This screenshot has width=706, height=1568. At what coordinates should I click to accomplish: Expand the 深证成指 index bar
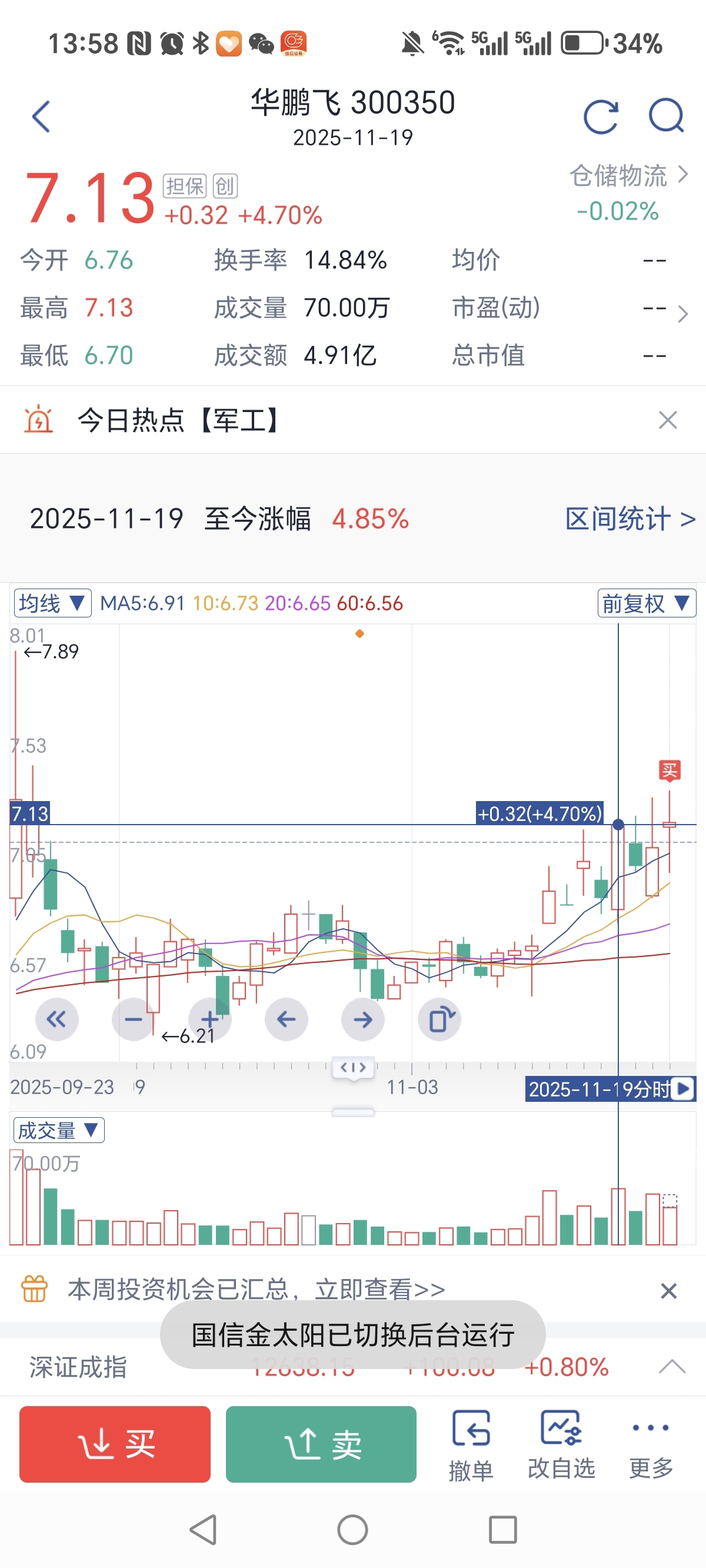click(x=672, y=1367)
